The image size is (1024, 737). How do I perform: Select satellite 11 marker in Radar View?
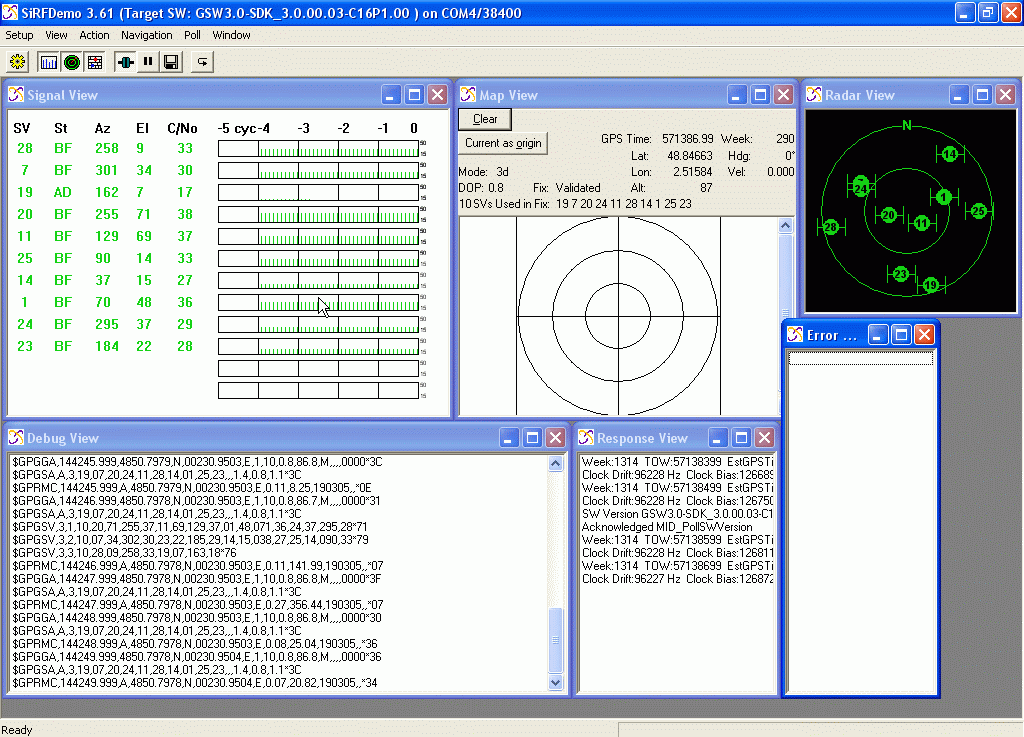coord(921,223)
